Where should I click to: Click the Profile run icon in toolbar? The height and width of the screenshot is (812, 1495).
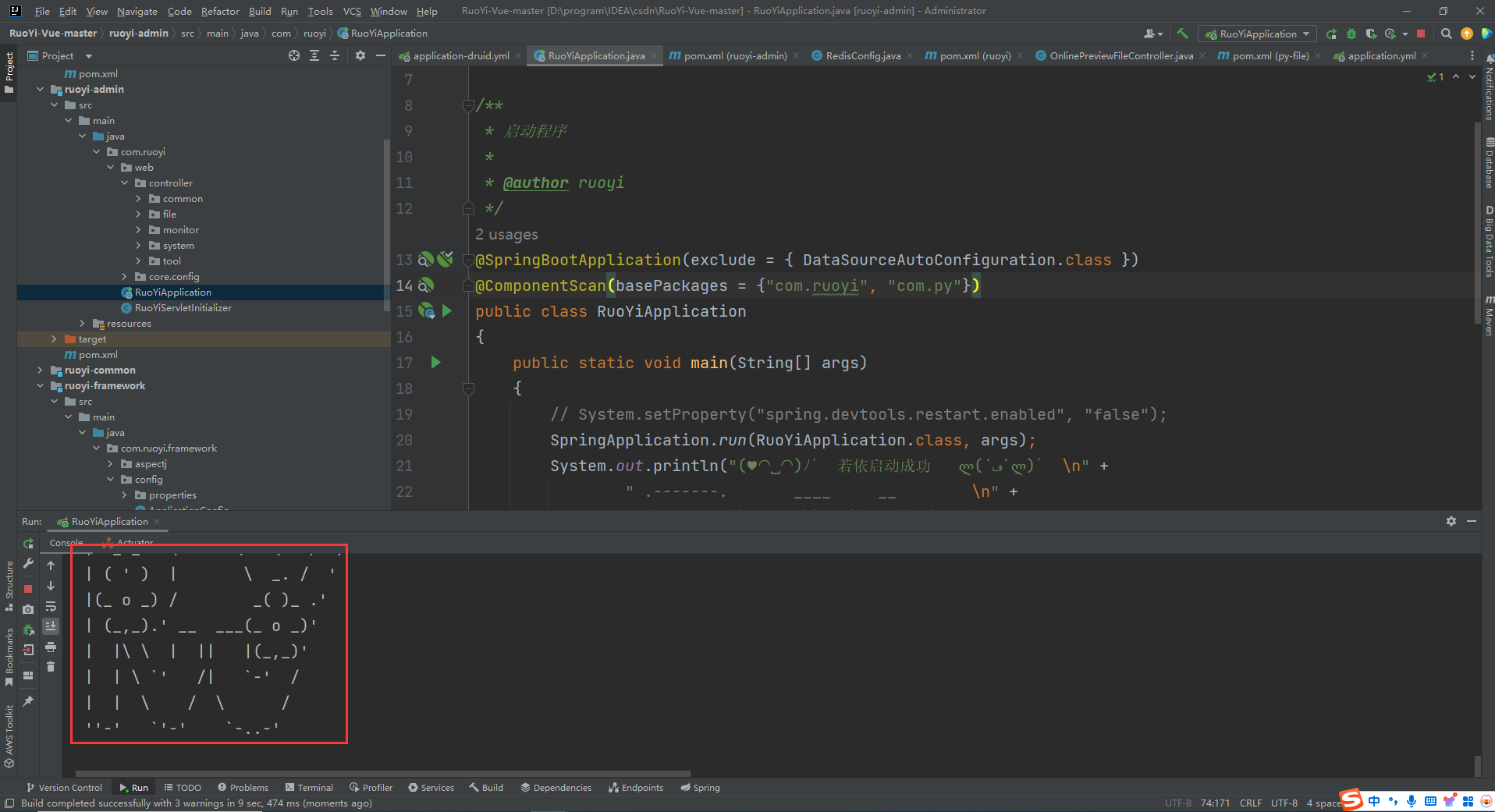point(1390,34)
